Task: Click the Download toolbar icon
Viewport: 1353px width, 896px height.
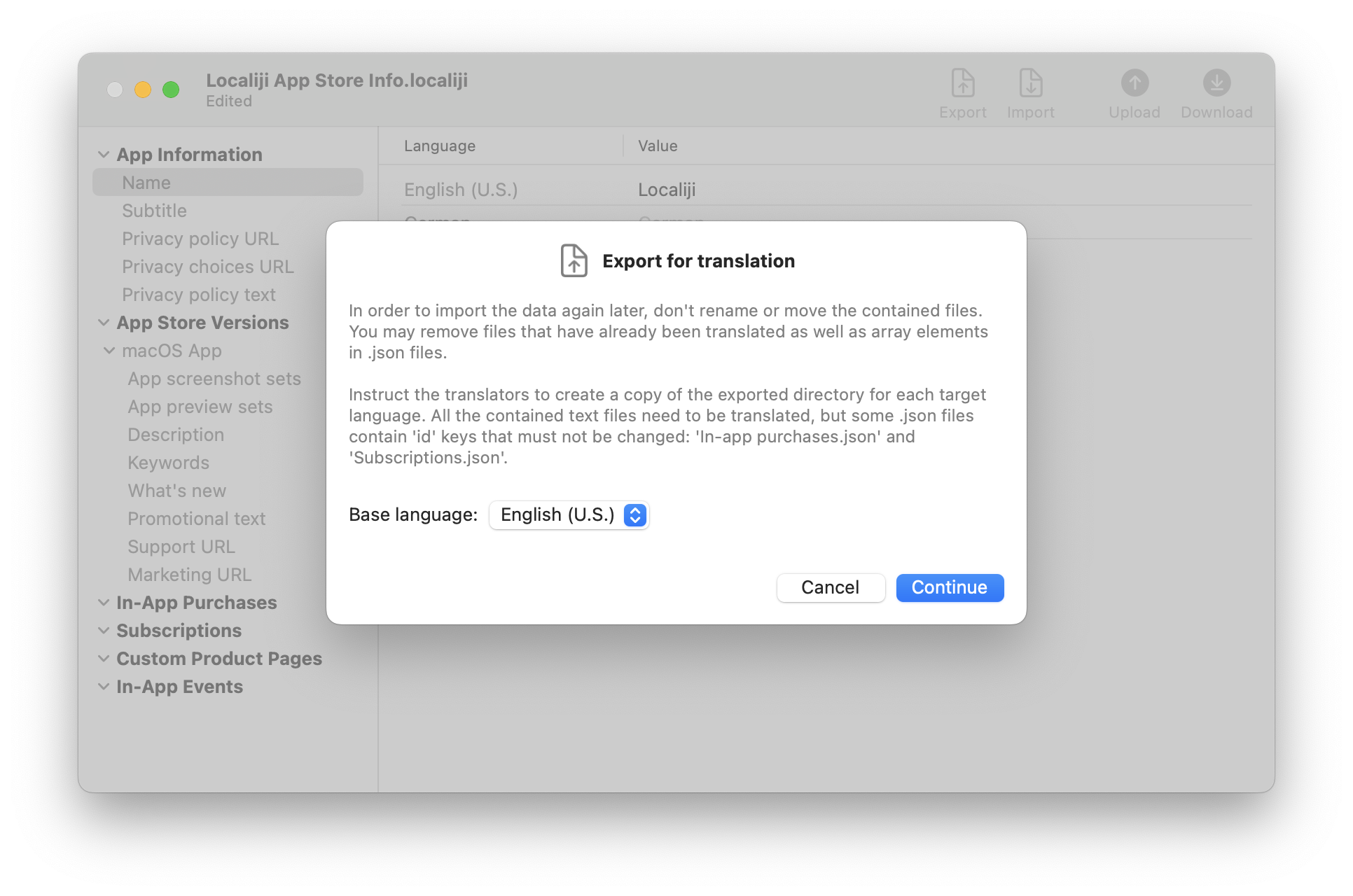Action: (x=1216, y=83)
